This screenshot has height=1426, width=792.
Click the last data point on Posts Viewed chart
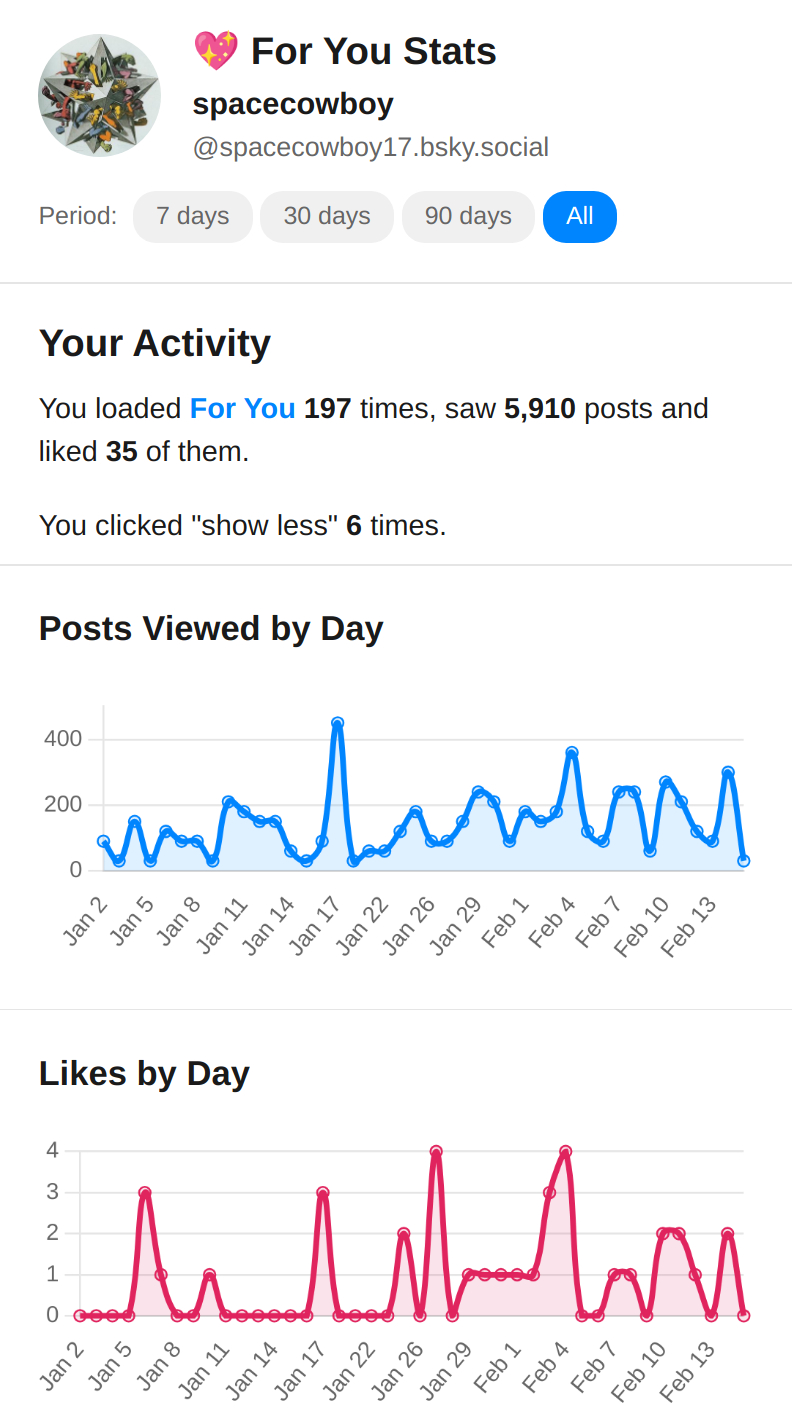(744, 860)
